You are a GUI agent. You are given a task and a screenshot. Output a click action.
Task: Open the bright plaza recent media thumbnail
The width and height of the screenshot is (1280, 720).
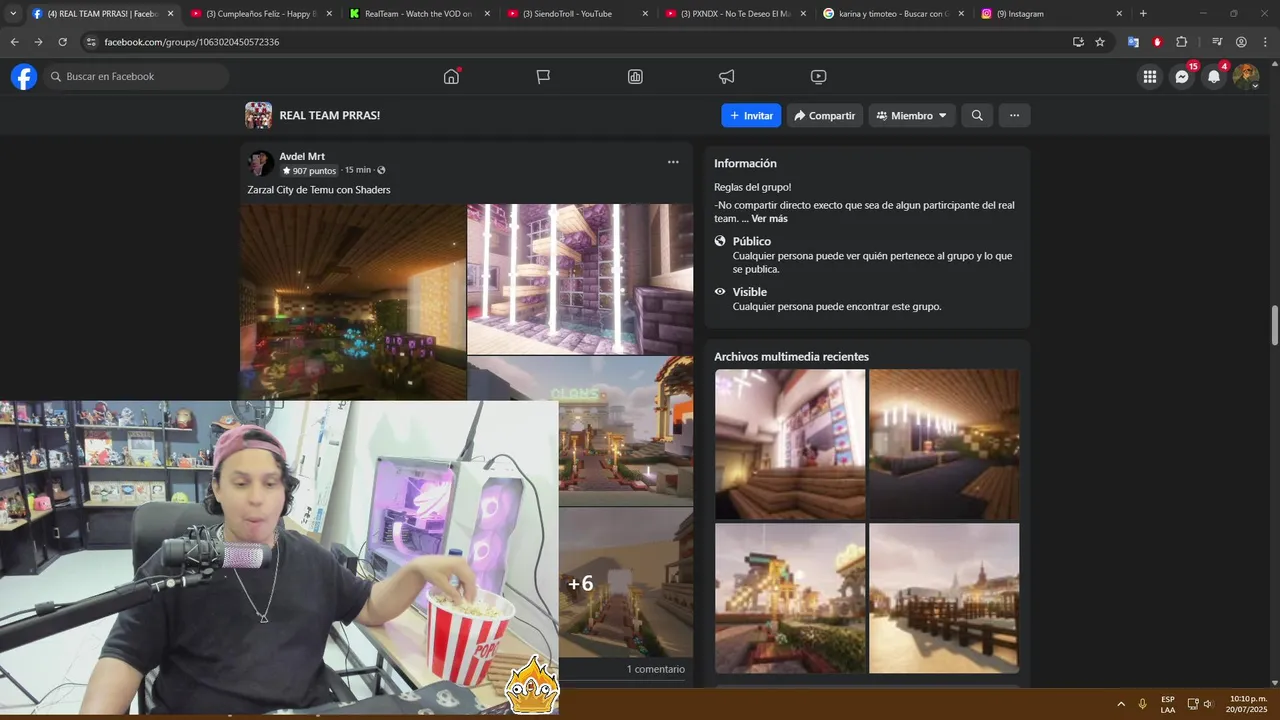944,598
